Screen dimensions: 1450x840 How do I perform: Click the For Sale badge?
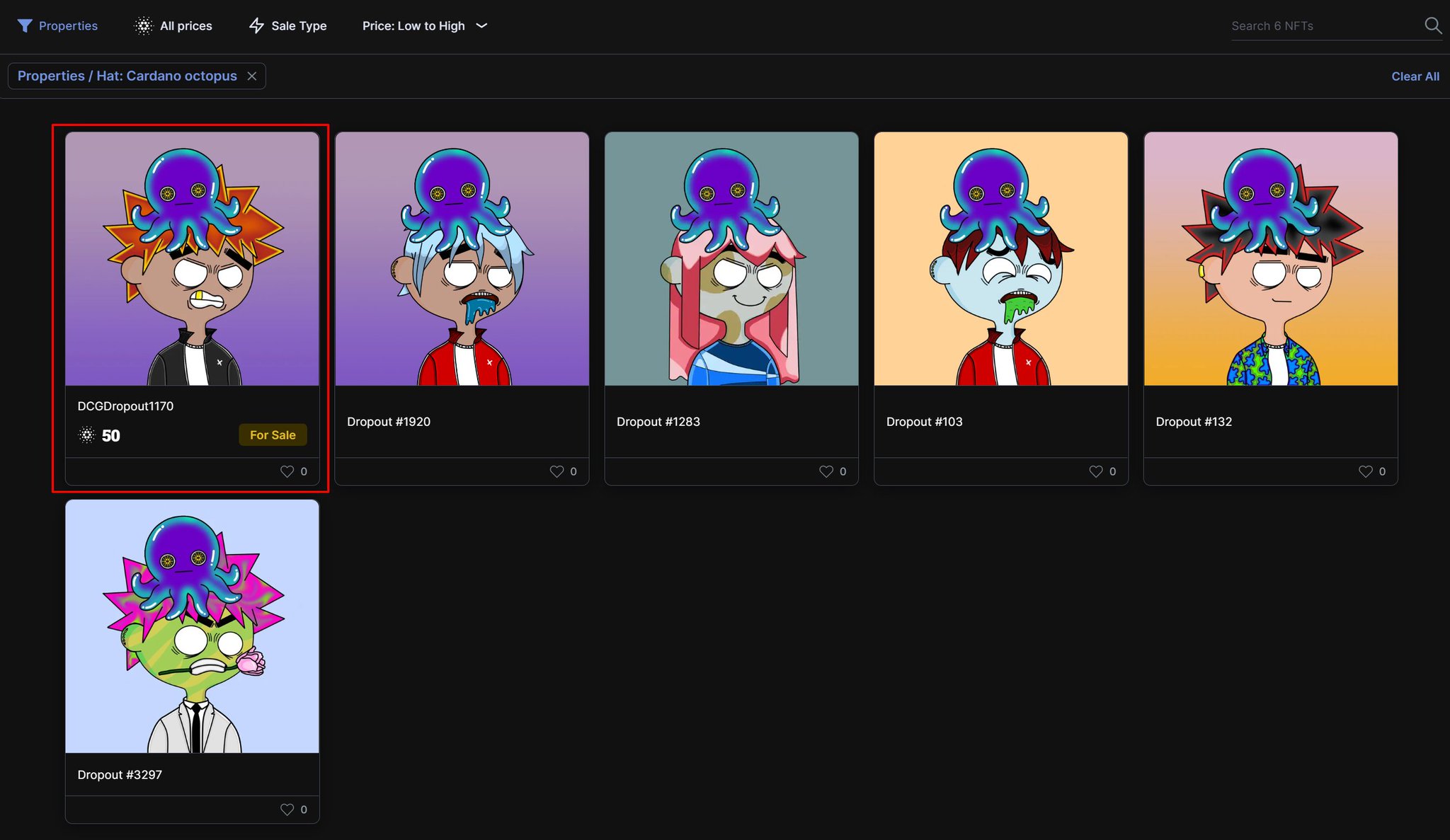(x=273, y=435)
